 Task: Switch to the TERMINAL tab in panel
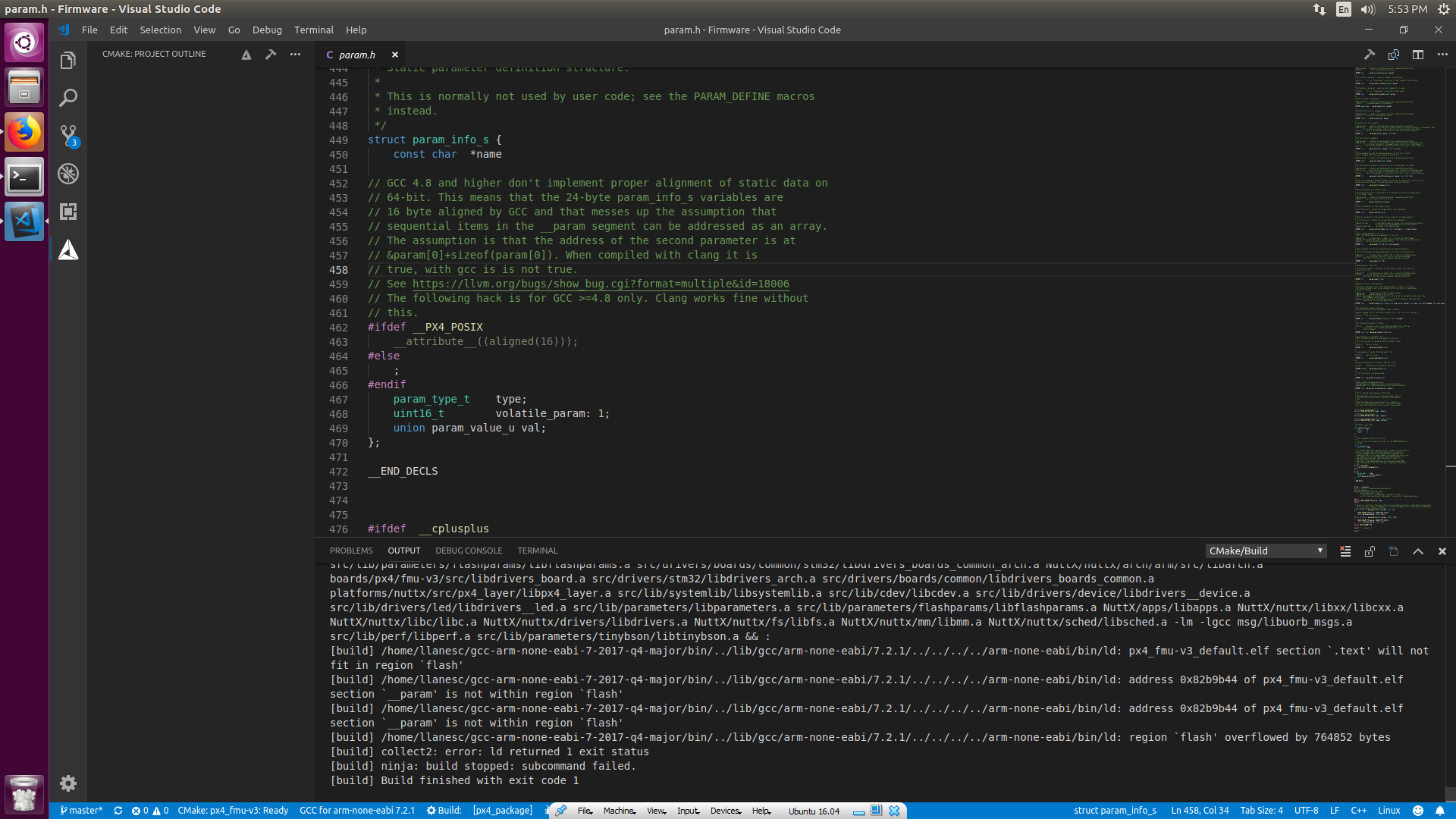pyautogui.click(x=537, y=550)
